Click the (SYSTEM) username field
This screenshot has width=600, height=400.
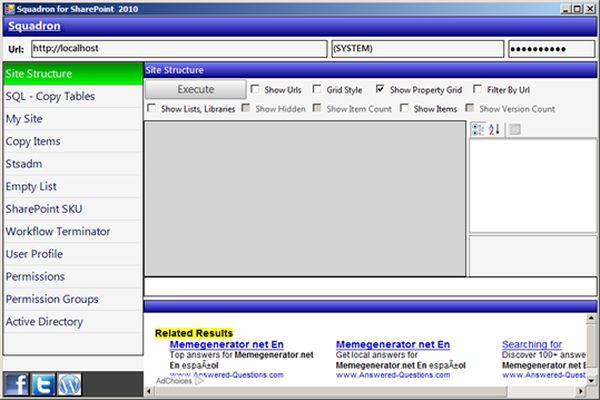pyautogui.click(x=417, y=49)
